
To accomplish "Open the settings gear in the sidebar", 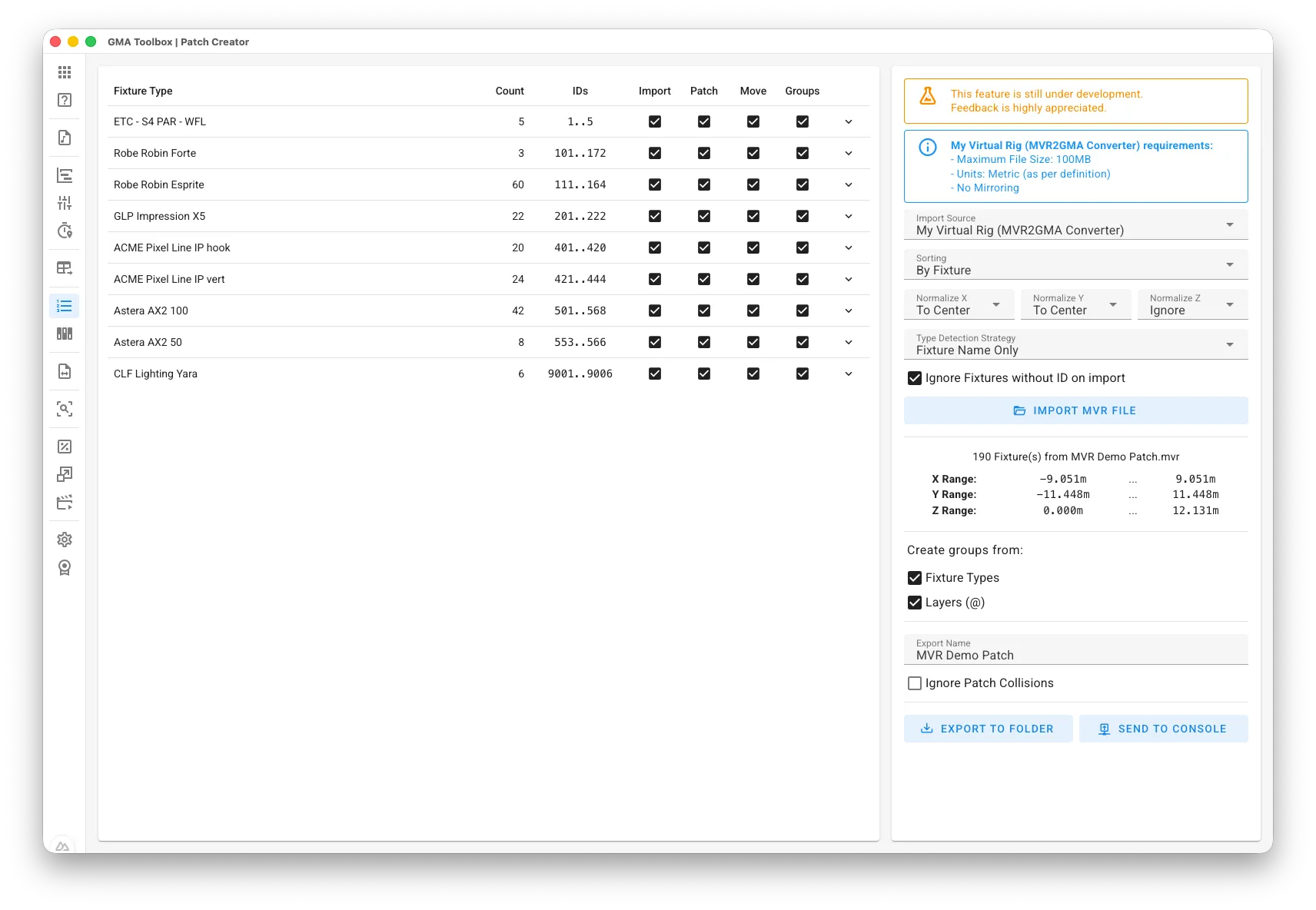I will click(65, 539).
